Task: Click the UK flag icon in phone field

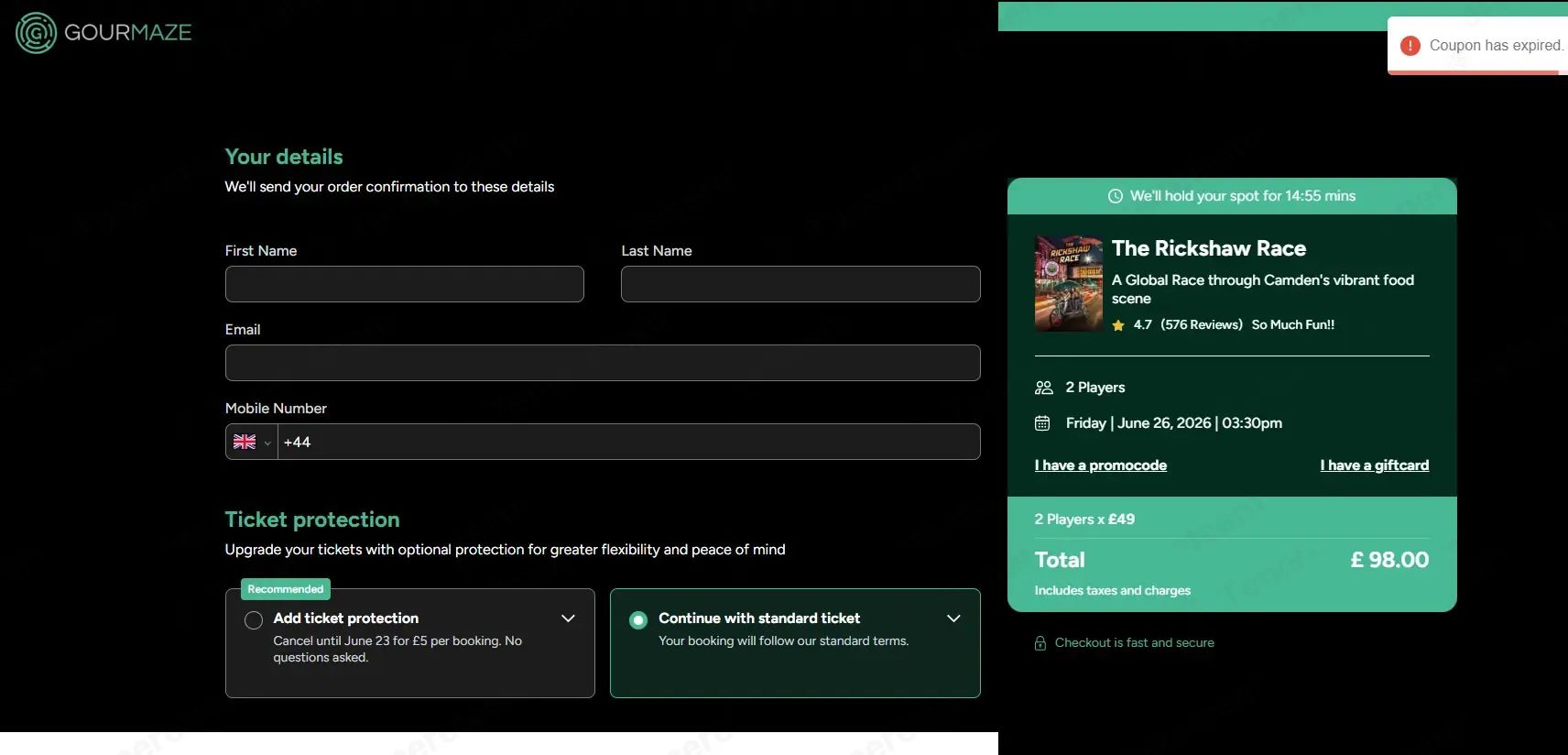Action: 245,442
